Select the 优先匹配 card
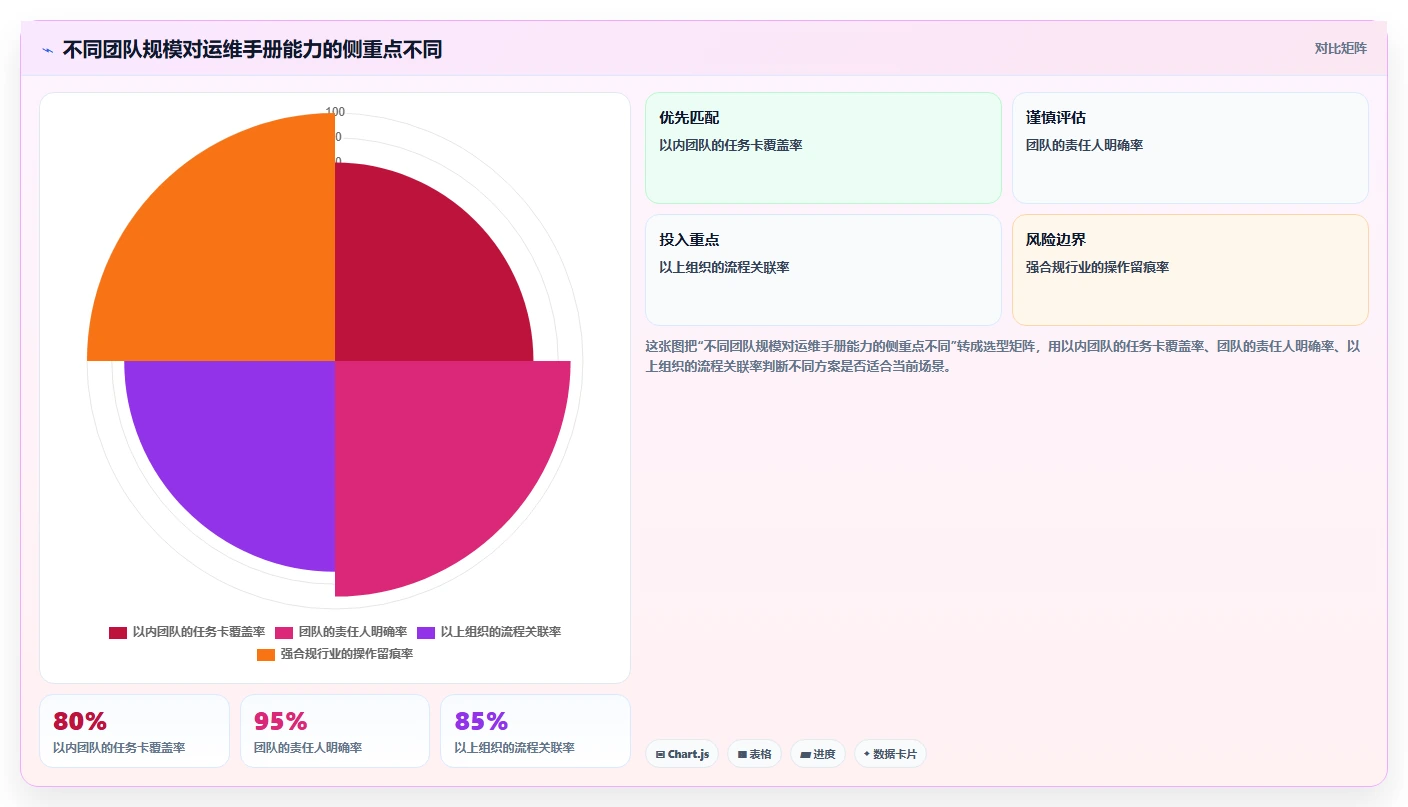Screen dimensions: 1408x807 (823, 148)
